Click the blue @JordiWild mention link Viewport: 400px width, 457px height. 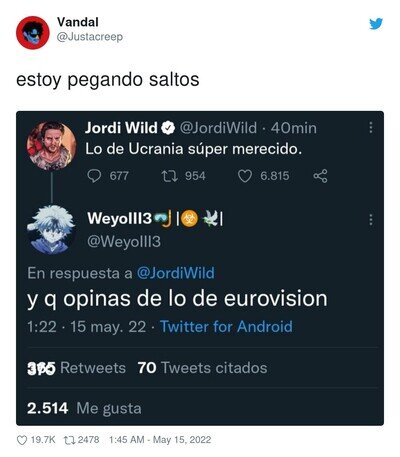pos(176,273)
